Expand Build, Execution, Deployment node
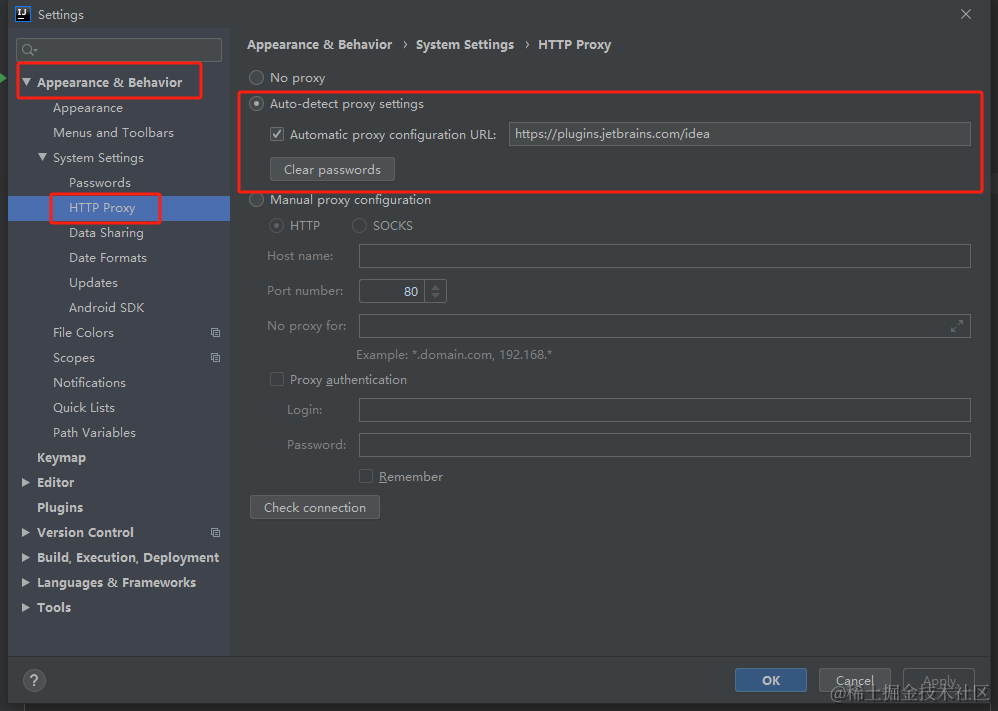The height and width of the screenshot is (711, 998). point(26,557)
